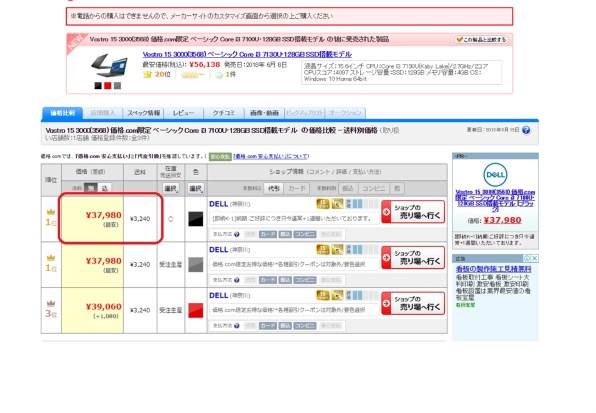The height and width of the screenshot is (413, 596).
Task: Toggle shipping 込 (included) price view
Action: (105, 188)
